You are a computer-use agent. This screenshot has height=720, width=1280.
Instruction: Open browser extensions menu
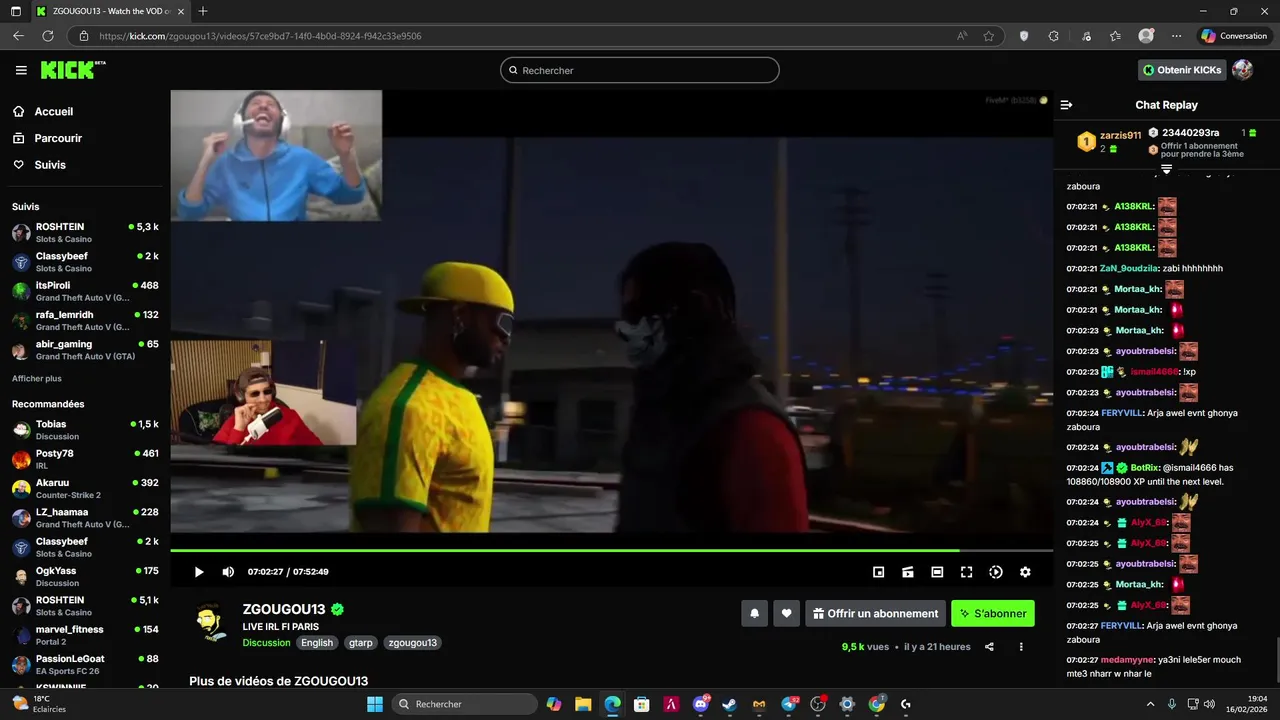click(1054, 36)
